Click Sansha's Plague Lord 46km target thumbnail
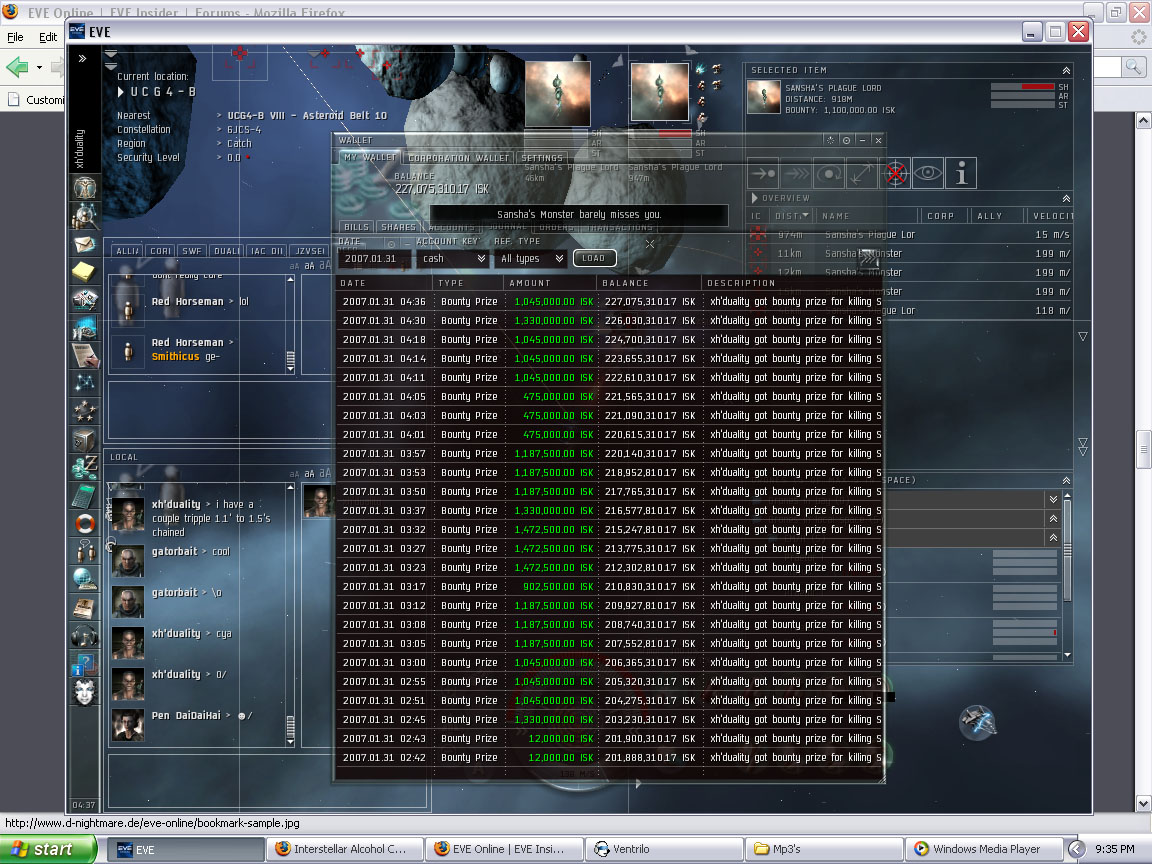Image resolution: width=1152 pixels, height=864 pixels. pyautogui.click(x=558, y=93)
